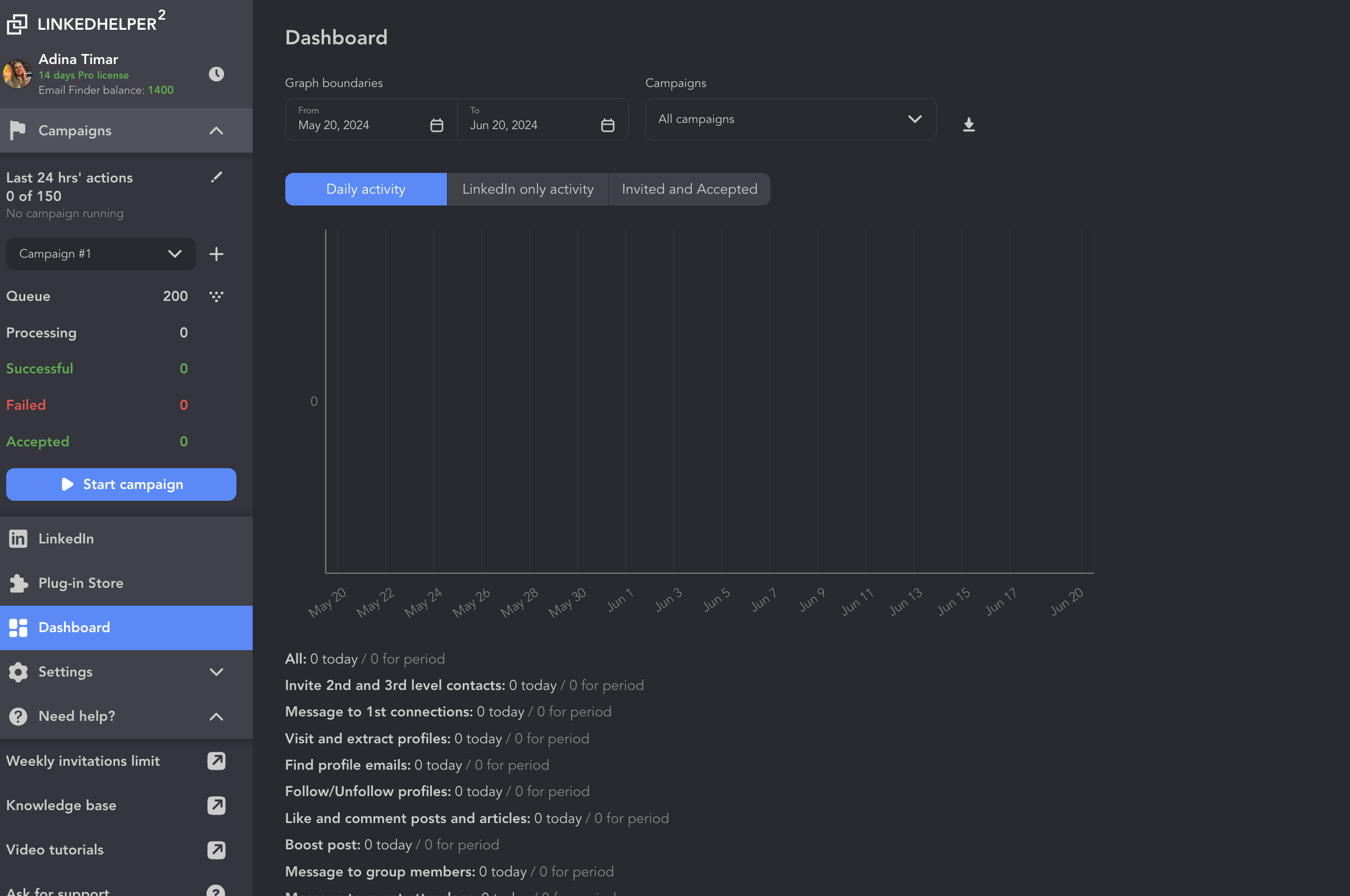Open the Accepted list
This screenshot has height=896, width=1350.
pyautogui.click(x=97, y=442)
